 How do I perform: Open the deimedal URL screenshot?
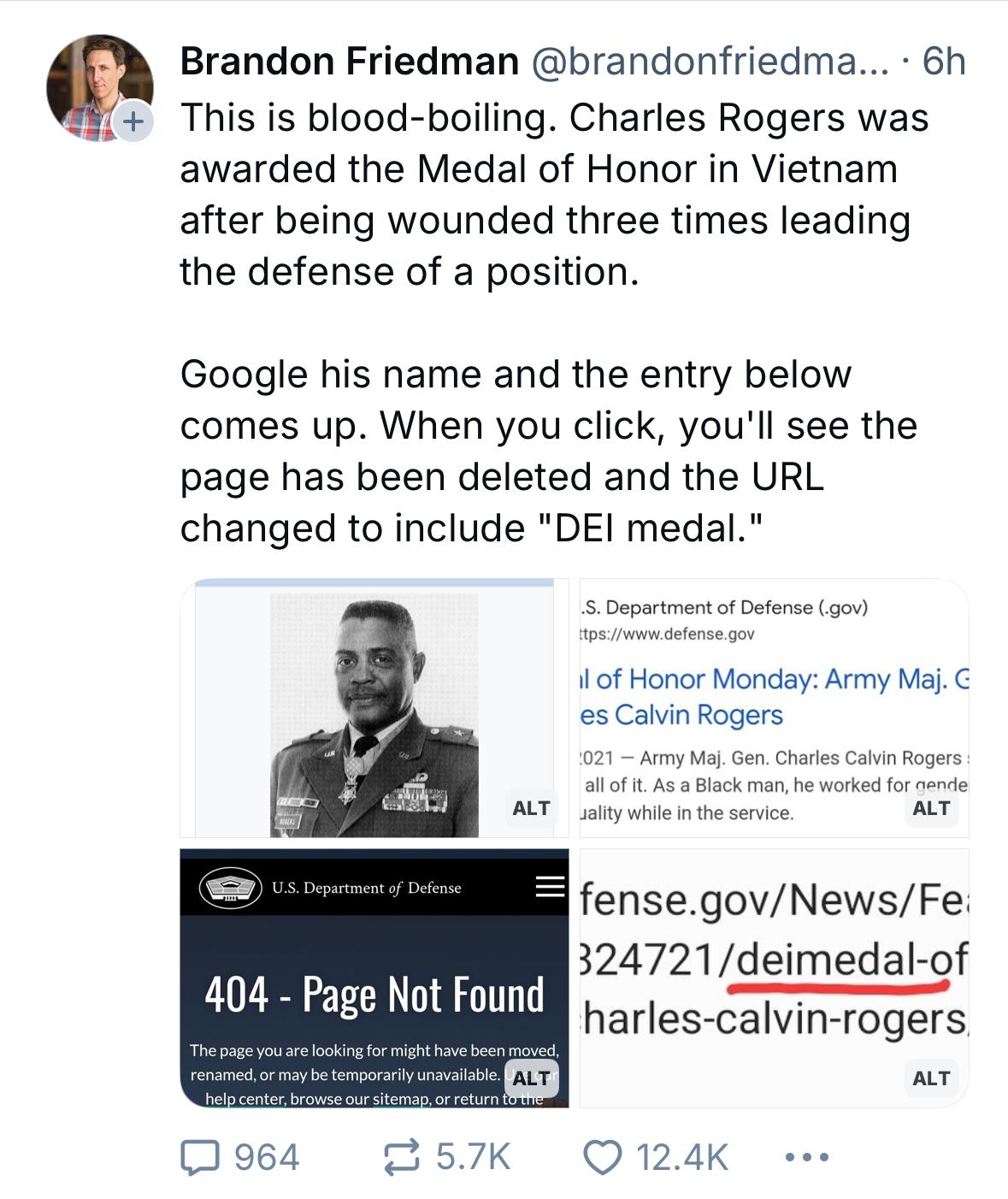pos(775,978)
